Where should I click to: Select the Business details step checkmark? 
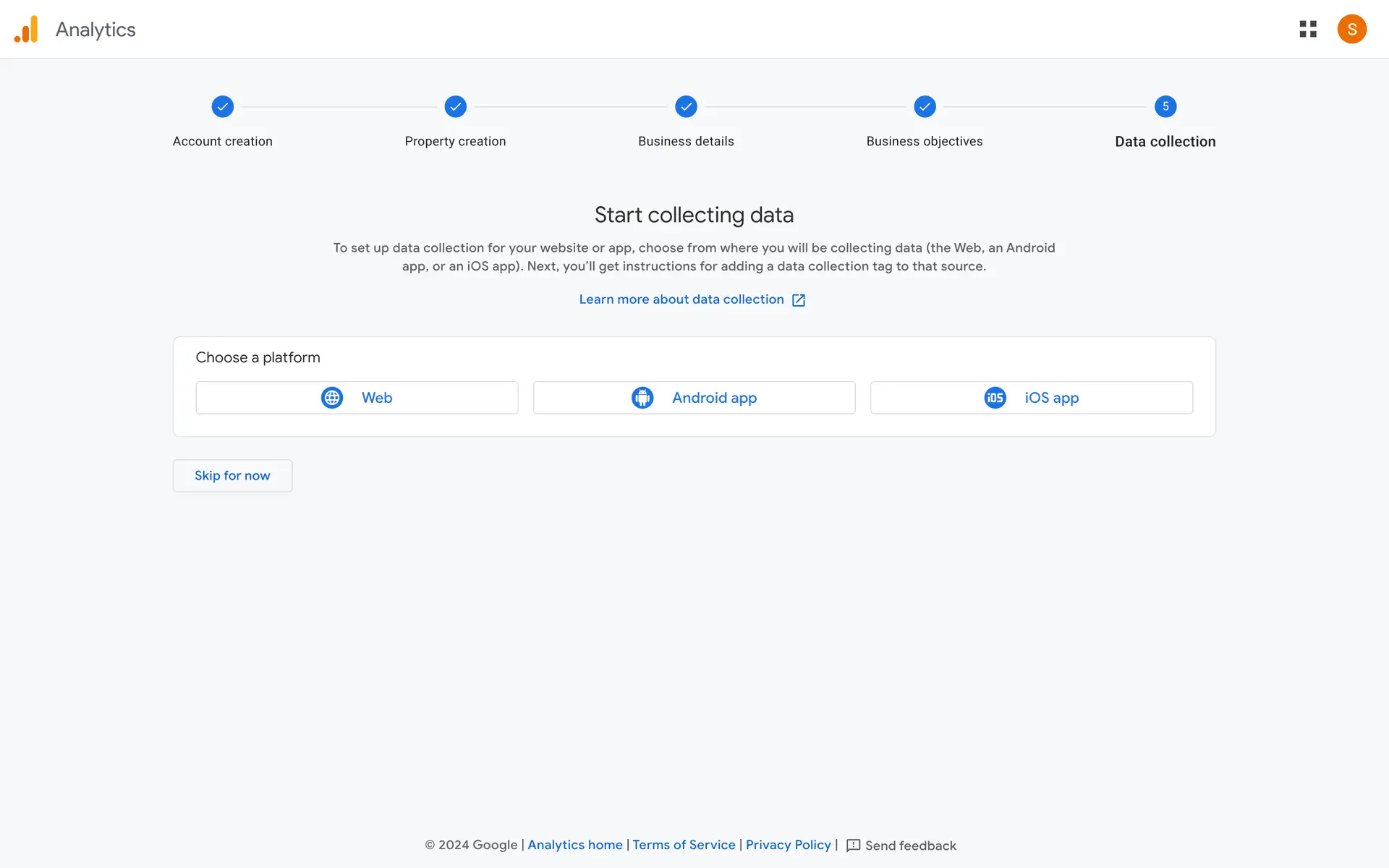686,107
